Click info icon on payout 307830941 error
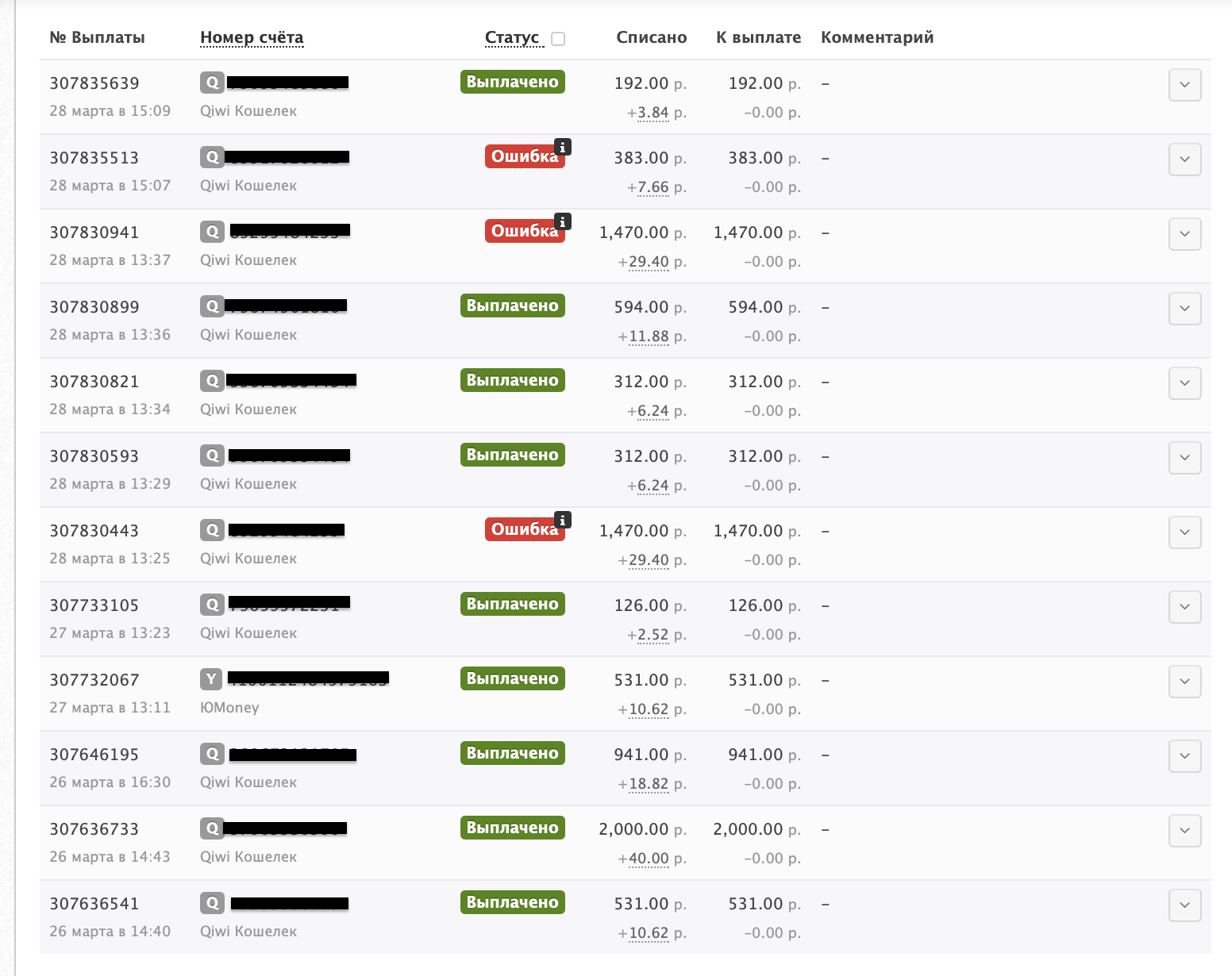 563,221
